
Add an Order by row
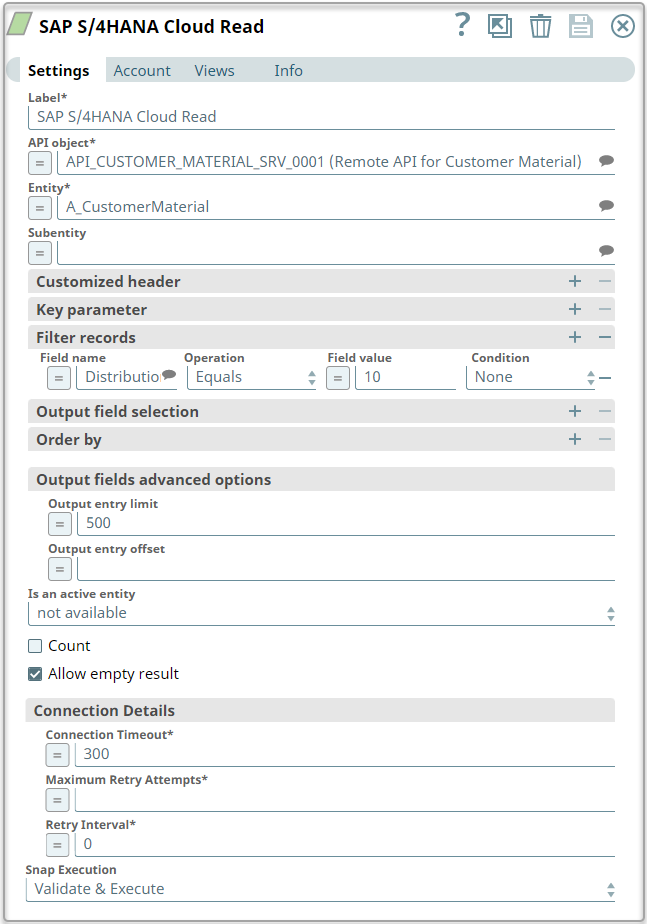point(575,439)
